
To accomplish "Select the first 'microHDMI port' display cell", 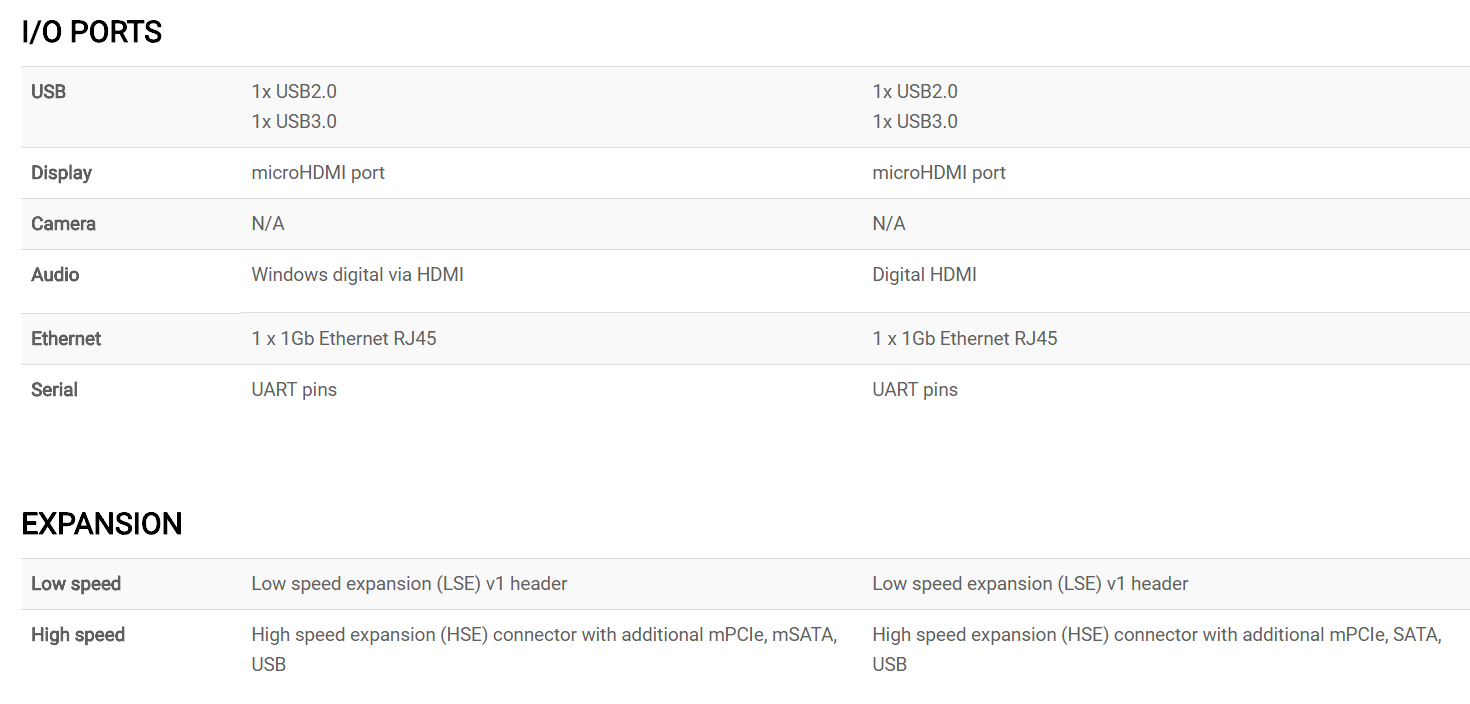I will [x=318, y=173].
